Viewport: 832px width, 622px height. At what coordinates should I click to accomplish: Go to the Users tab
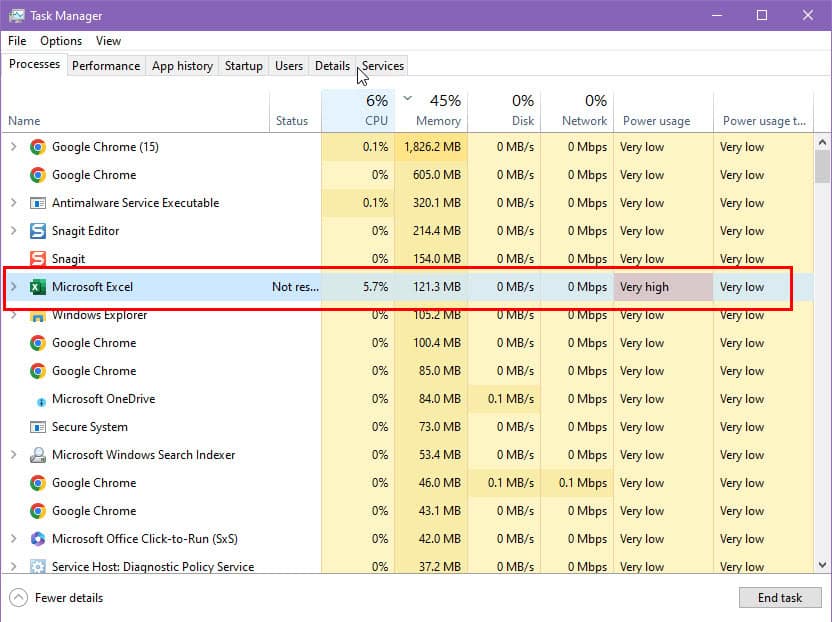tap(289, 66)
